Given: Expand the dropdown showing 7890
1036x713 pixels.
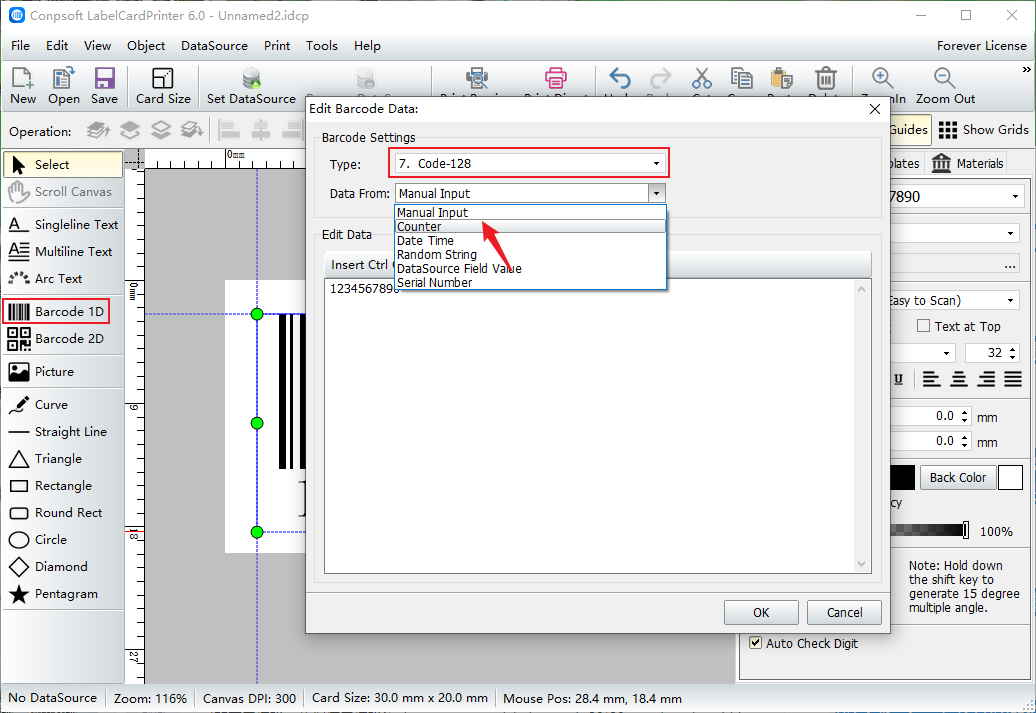Looking at the screenshot, I should point(1015,196).
